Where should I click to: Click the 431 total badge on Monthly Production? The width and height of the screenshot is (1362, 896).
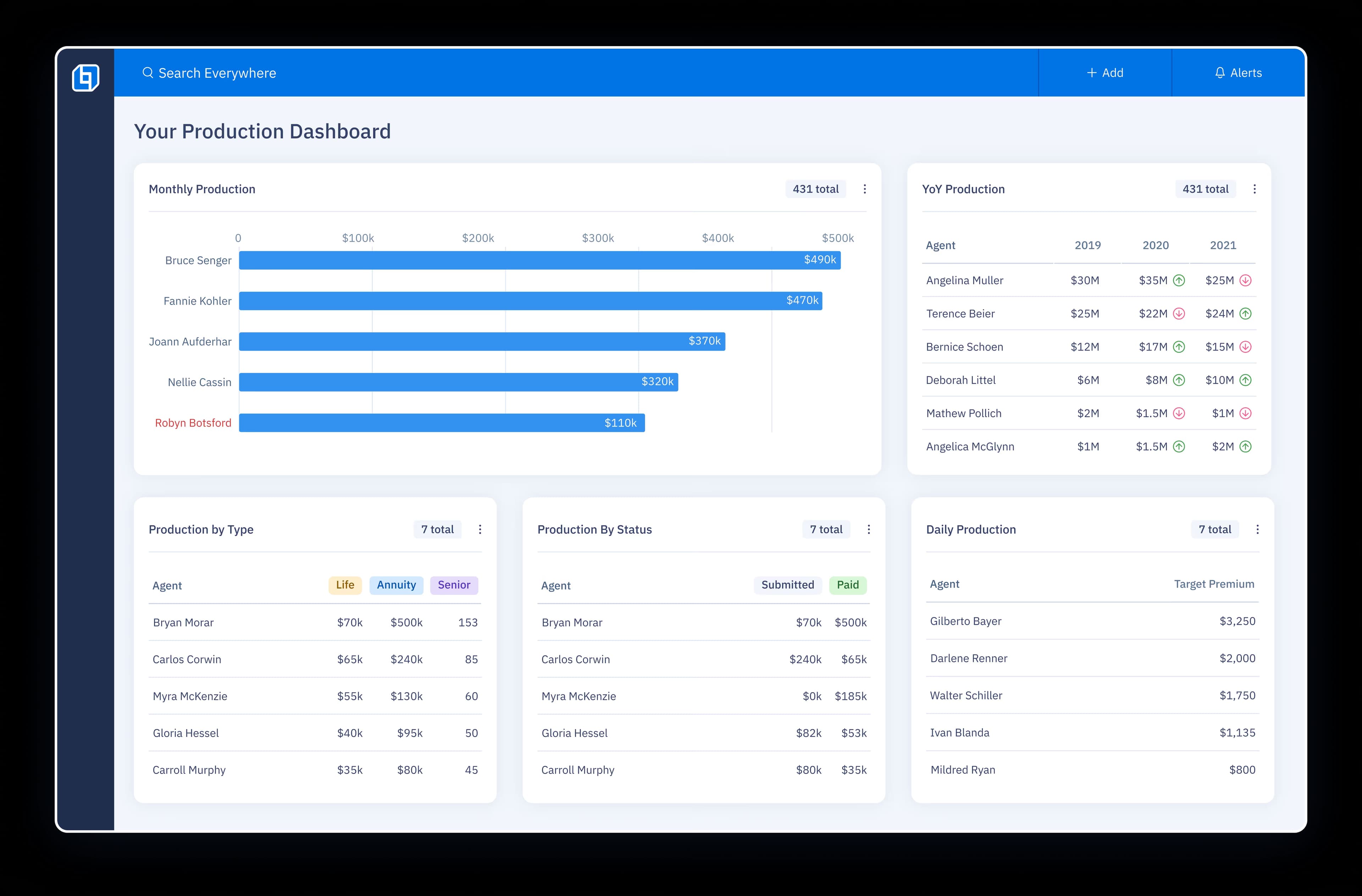point(815,189)
